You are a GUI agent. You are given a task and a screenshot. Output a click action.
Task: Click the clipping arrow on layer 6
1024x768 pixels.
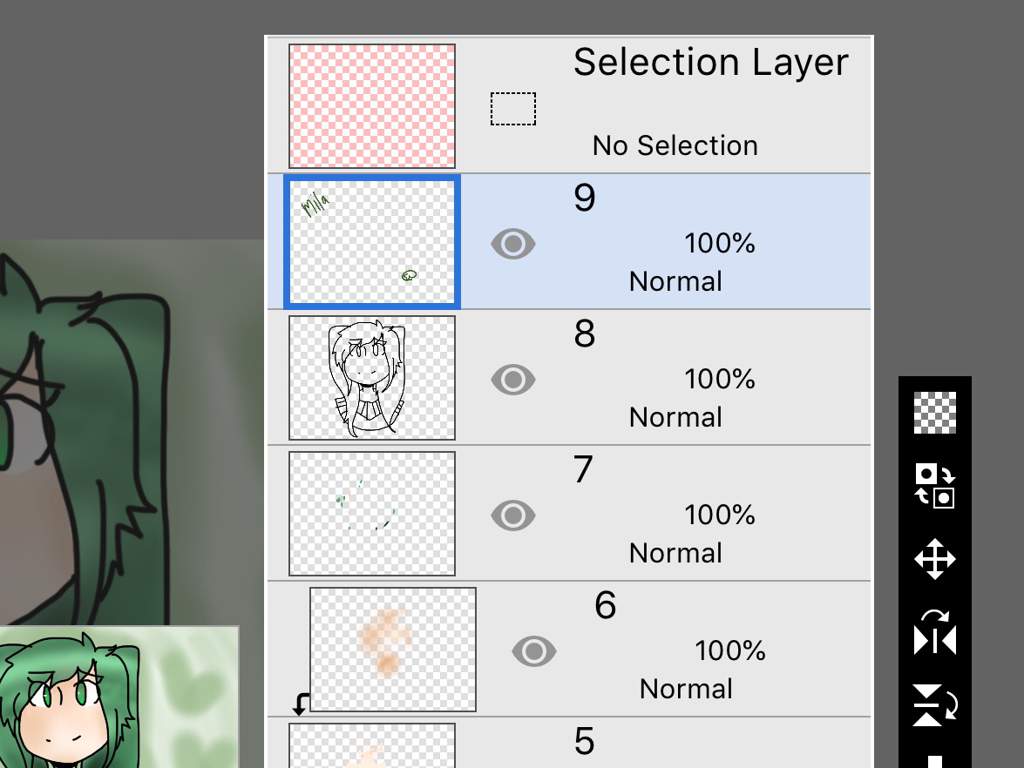(300, 704)
